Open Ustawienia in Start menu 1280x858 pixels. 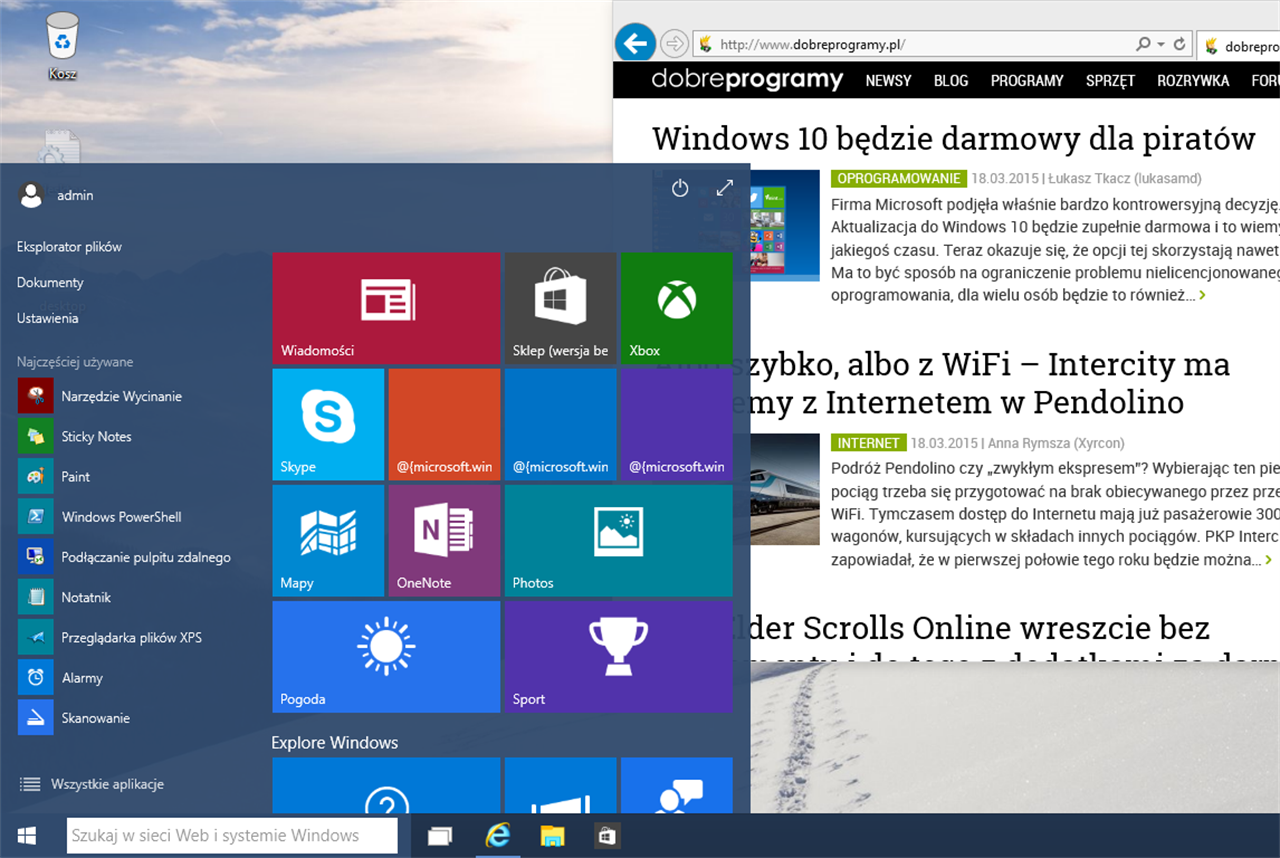coord(47,318)
